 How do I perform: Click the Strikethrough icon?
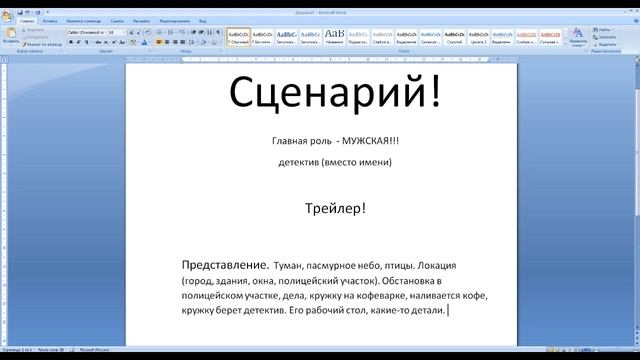coord(98,42)
